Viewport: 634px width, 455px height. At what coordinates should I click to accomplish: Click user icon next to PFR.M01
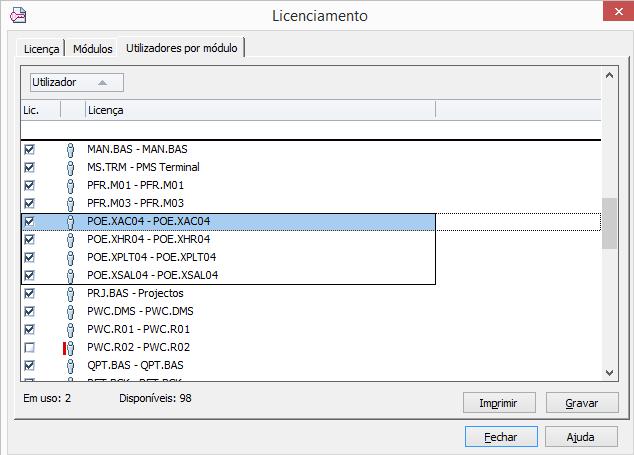tap(71, 185)
